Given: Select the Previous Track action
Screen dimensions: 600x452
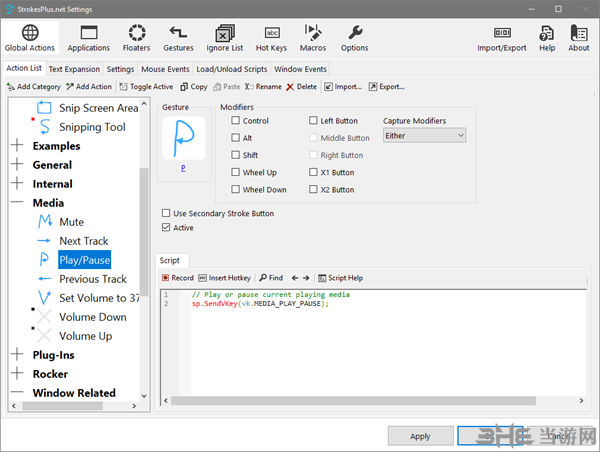Looking at the screenshot, I should tap(93, 279).
